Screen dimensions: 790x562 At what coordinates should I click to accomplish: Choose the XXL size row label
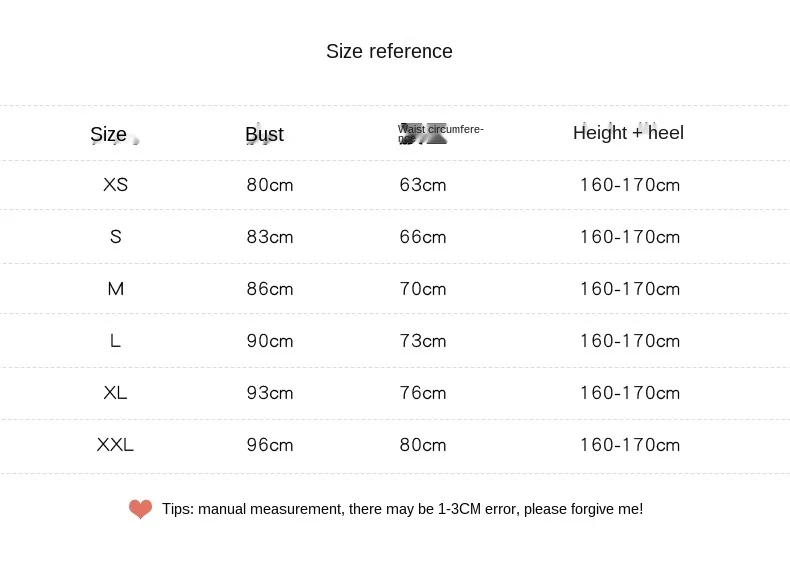pyautogui.click(x=115, y=445)
